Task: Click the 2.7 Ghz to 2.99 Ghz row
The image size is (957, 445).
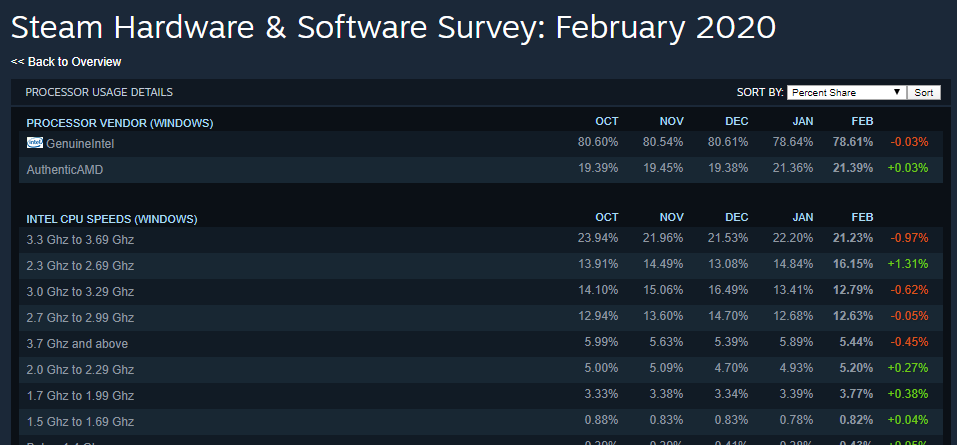Action: click(80, 318)
